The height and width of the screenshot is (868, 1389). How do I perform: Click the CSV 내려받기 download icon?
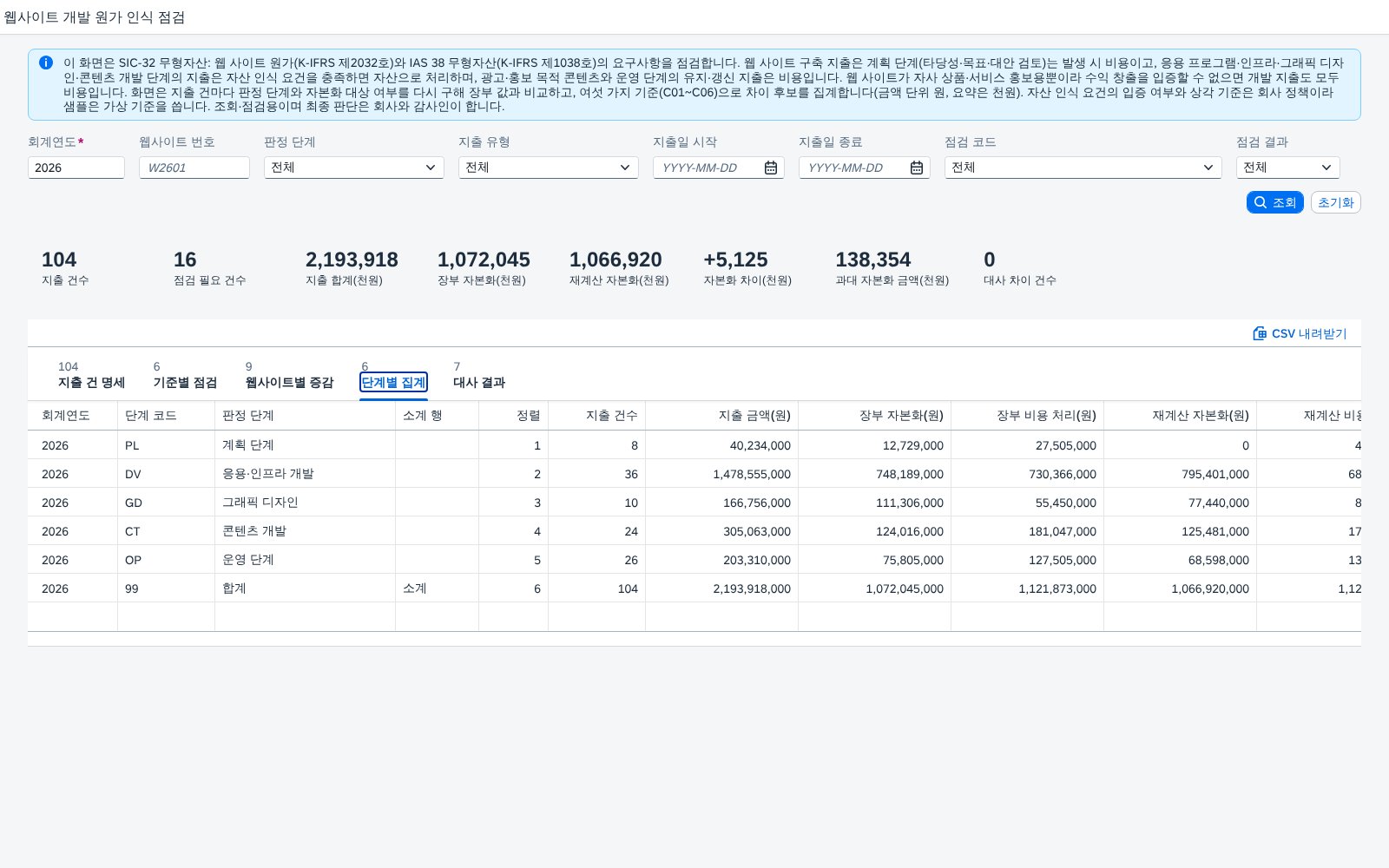pos(1260,333)
